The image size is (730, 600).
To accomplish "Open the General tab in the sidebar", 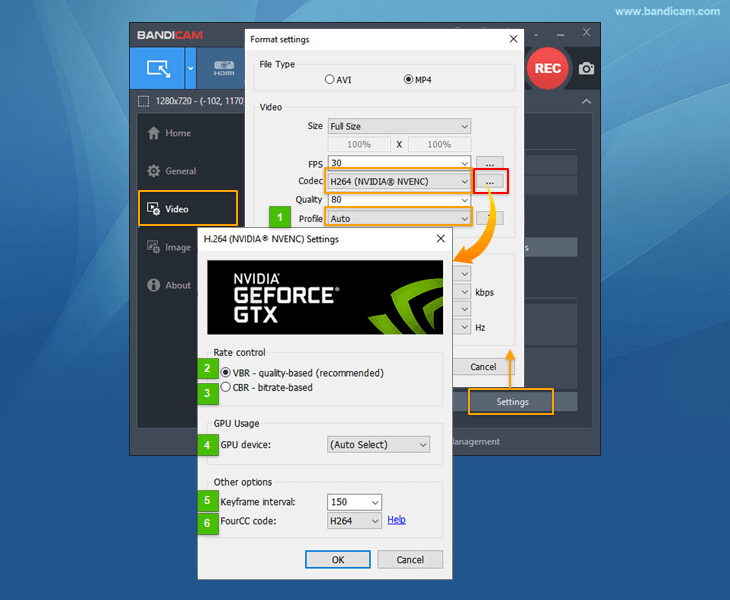I will (188, 171).
